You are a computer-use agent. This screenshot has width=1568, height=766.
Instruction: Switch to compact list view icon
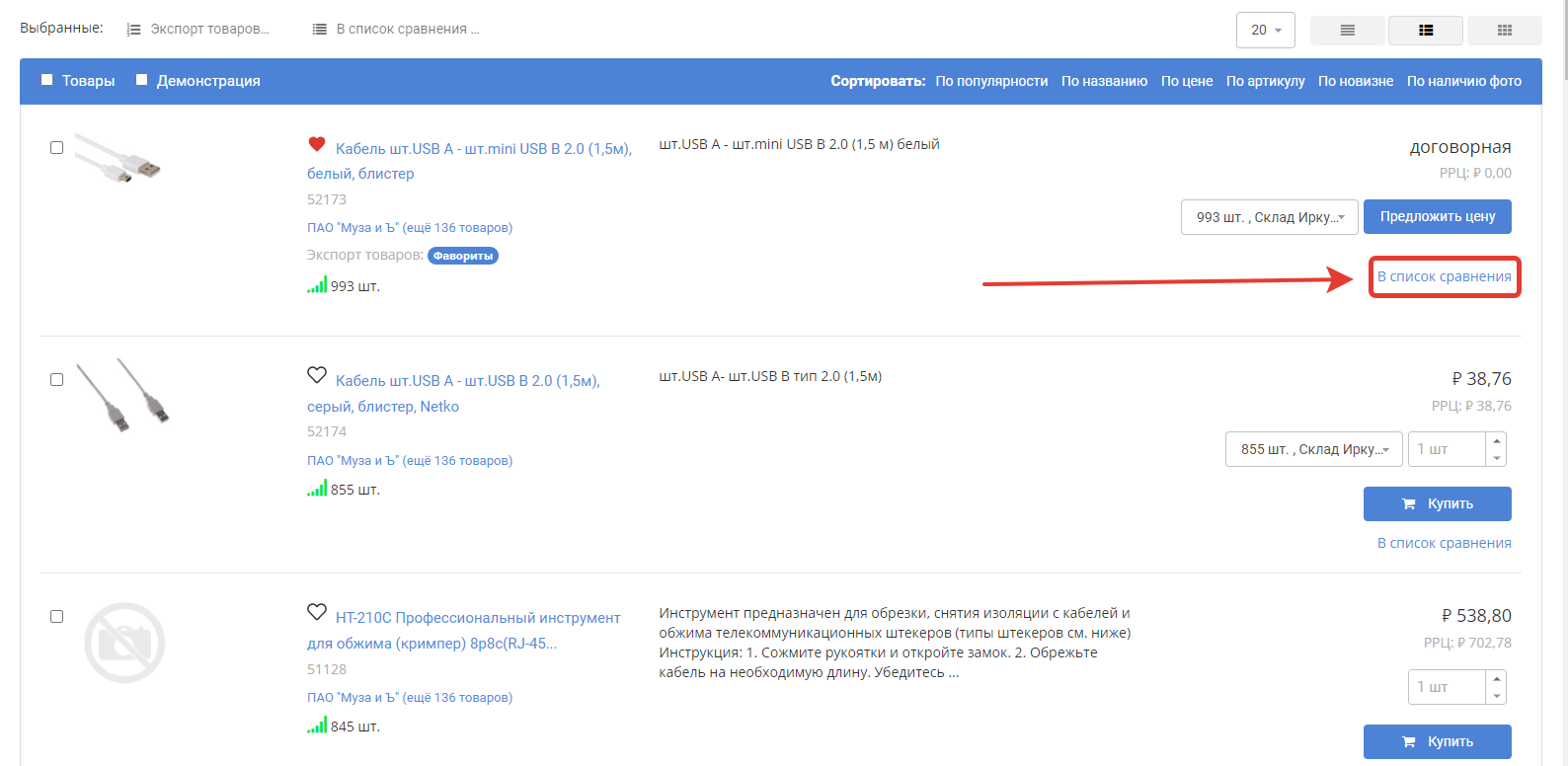(x=1347, y=31)
